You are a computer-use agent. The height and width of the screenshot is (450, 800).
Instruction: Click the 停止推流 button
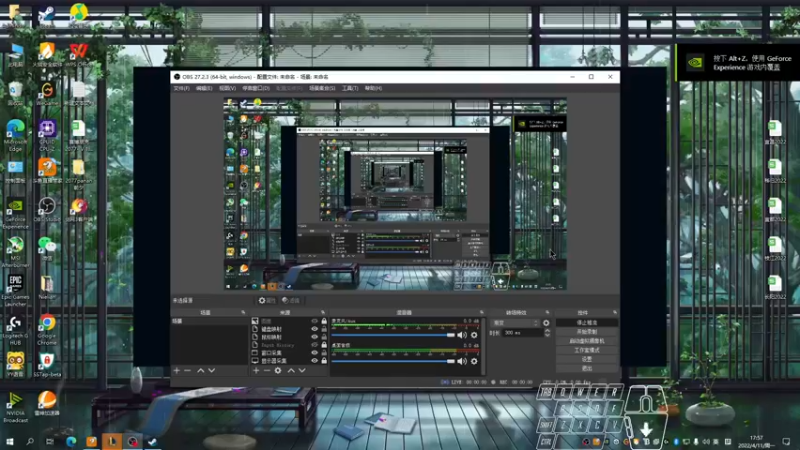[587, 323]
